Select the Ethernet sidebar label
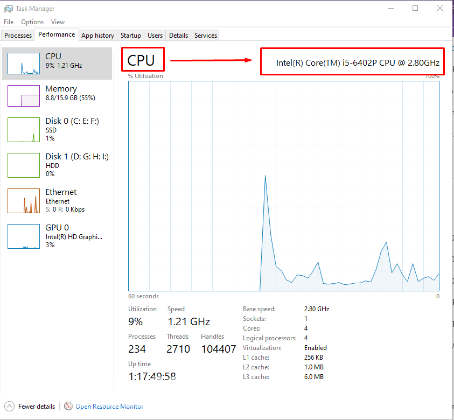 (61, 192)
